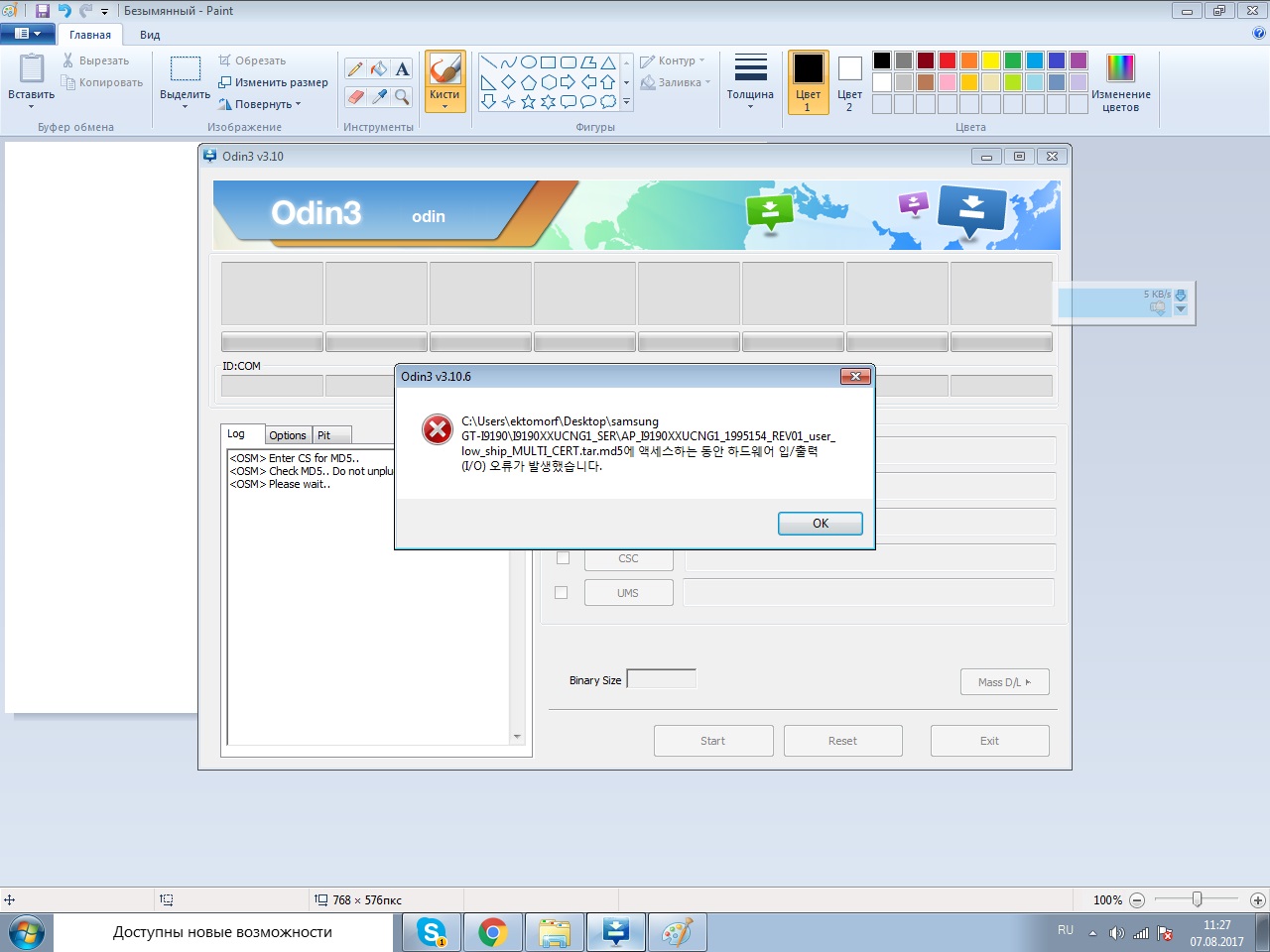Open Google Chrome from the taskbar

[x=493, y=932]
